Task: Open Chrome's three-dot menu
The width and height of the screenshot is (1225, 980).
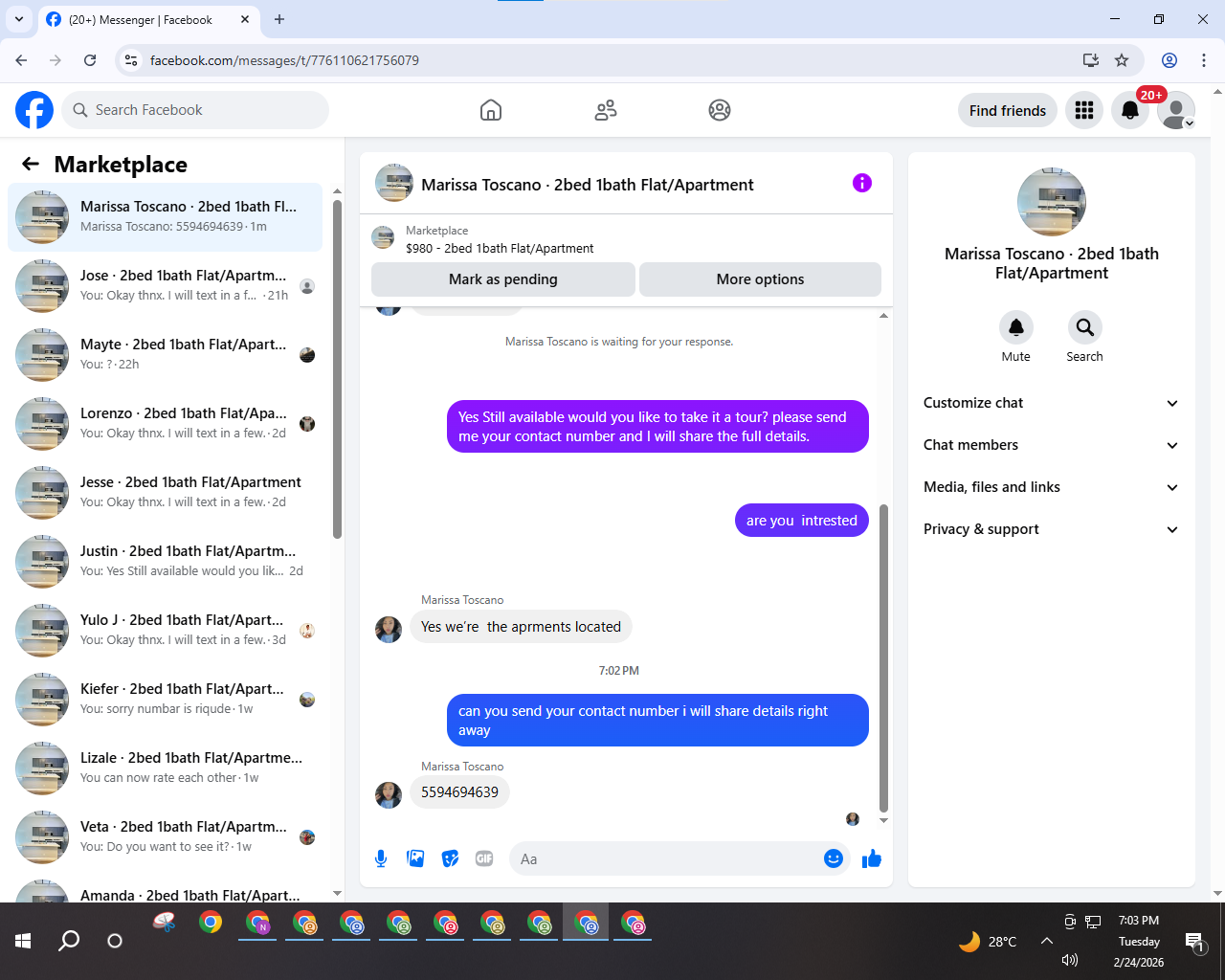Action: 1204,60
